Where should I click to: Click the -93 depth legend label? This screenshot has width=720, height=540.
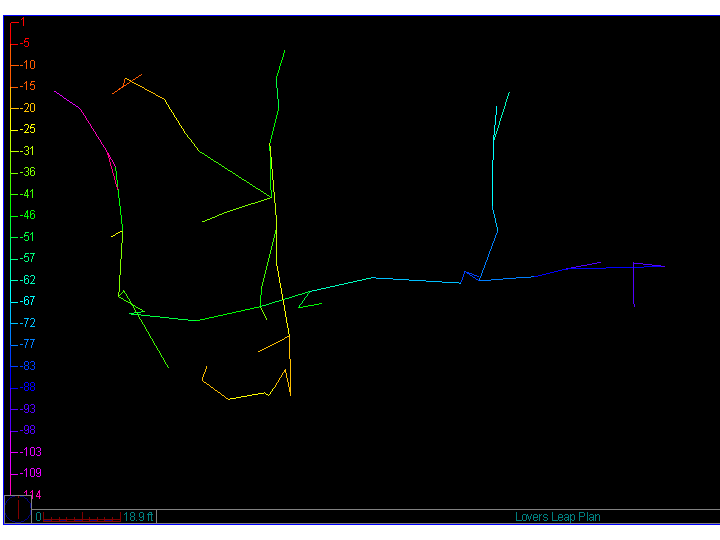pyautogui.click(x=28, y=409)
